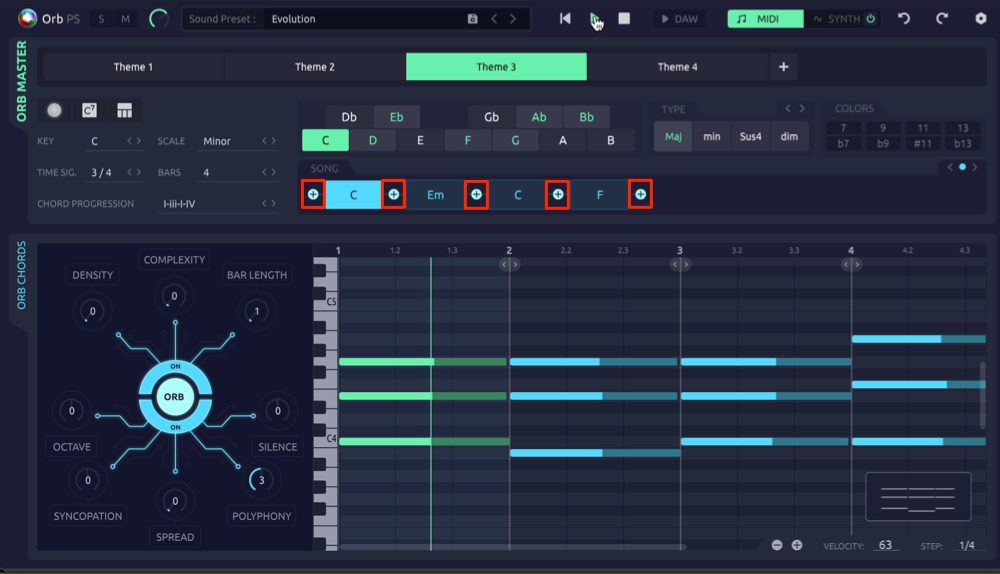Screen dimensions: 1000x574
Task: Toggle the M button next to Orb logo
Action: point(126,19)
